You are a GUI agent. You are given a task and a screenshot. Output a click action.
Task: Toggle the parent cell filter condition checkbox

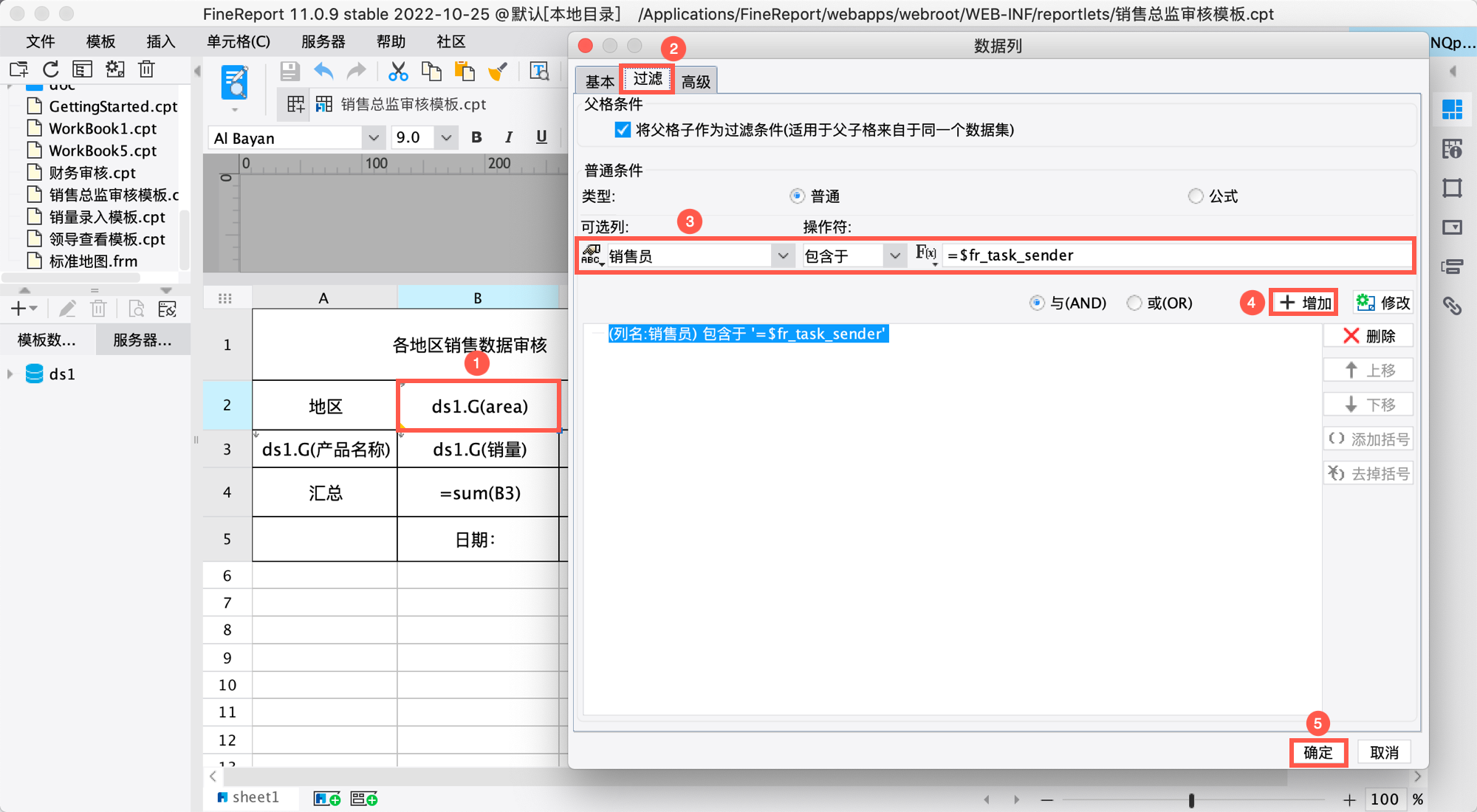coord(623,130)
